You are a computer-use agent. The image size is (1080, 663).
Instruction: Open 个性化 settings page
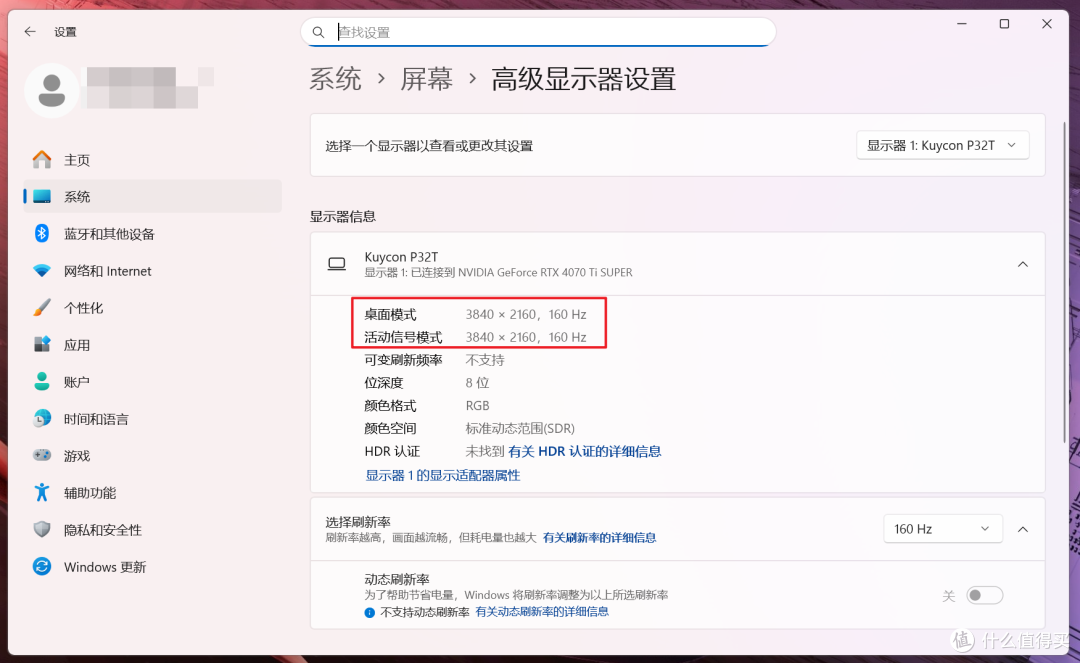click(x=152, y=308)
